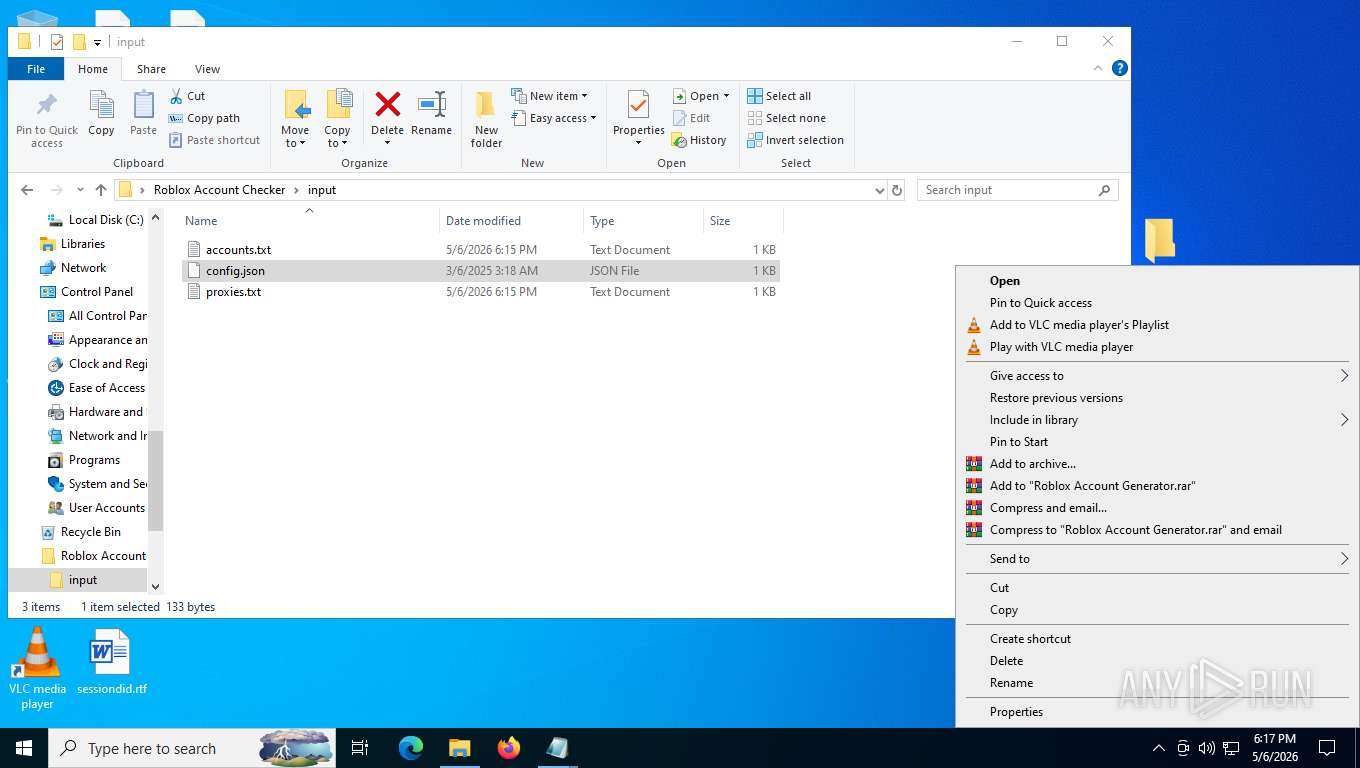1360x768 pixels.
Task: Open Control Panel in navigation pane
Action: (x=96, y=292)
